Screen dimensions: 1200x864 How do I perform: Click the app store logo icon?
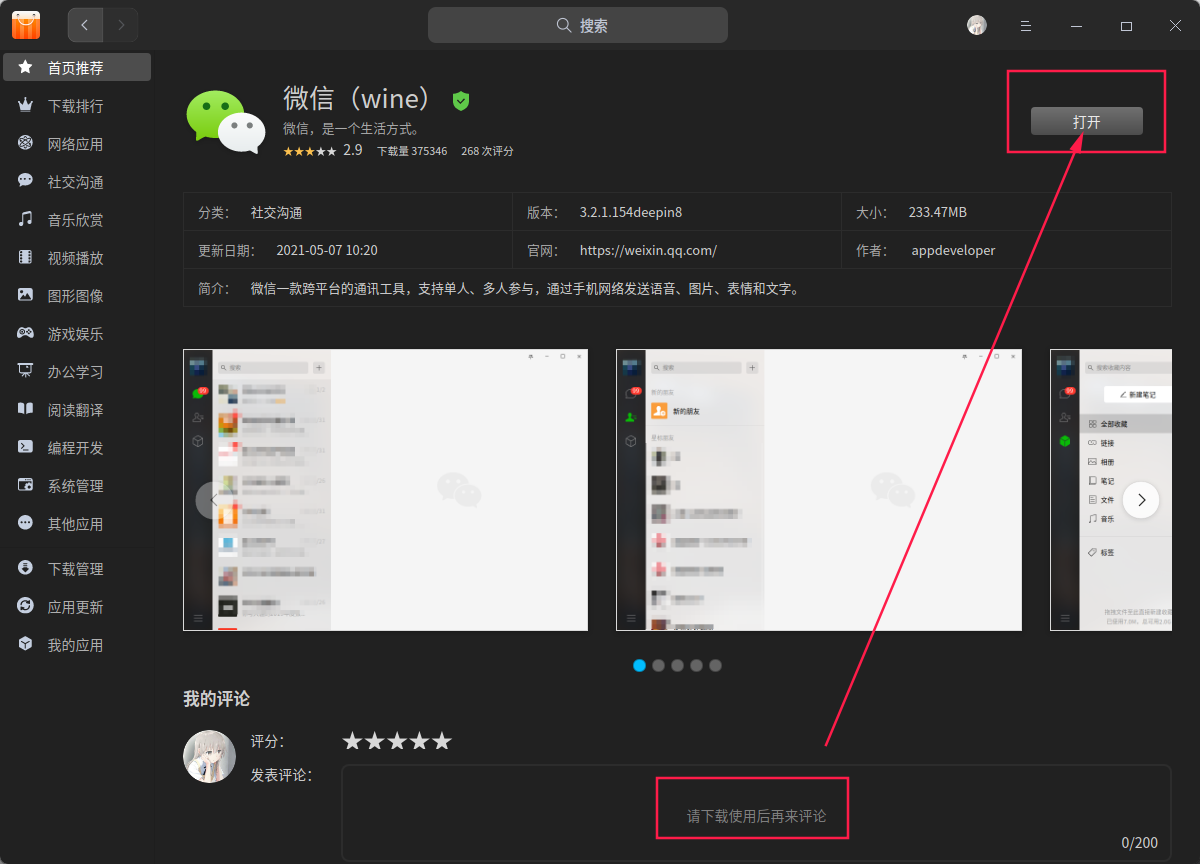(x=26, y=25)
